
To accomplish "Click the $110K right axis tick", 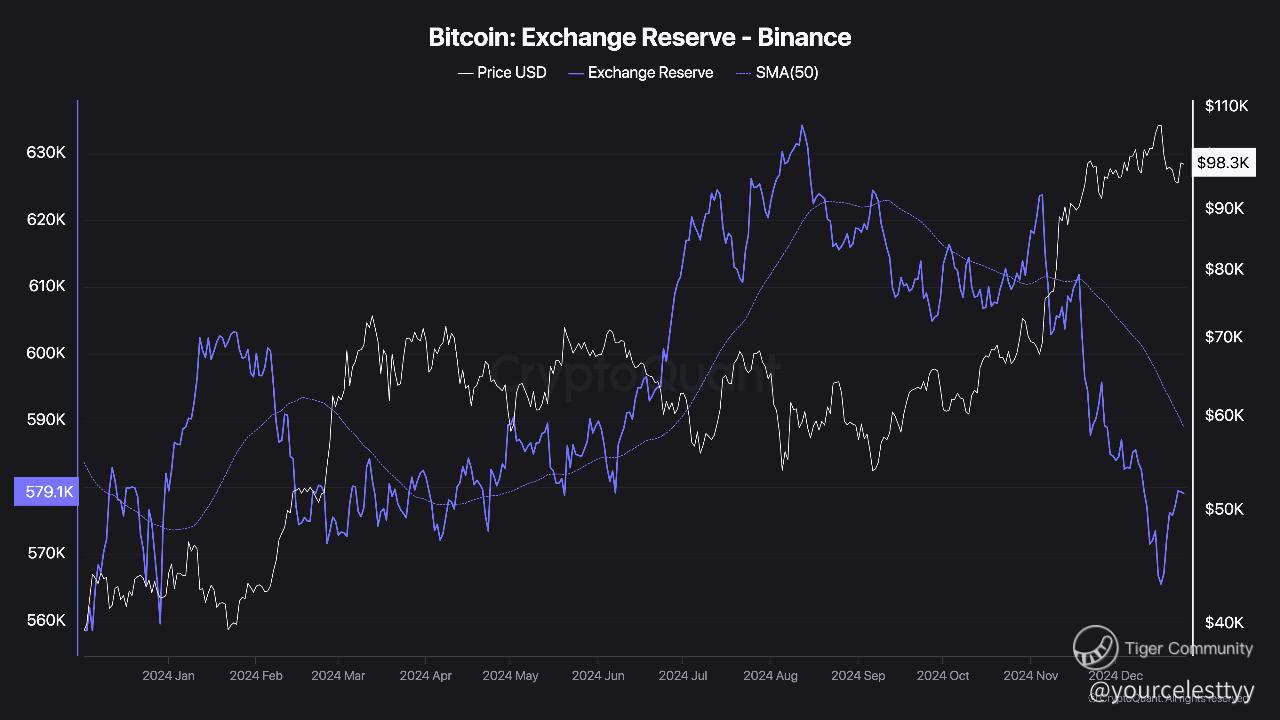I will (1226, 106).
